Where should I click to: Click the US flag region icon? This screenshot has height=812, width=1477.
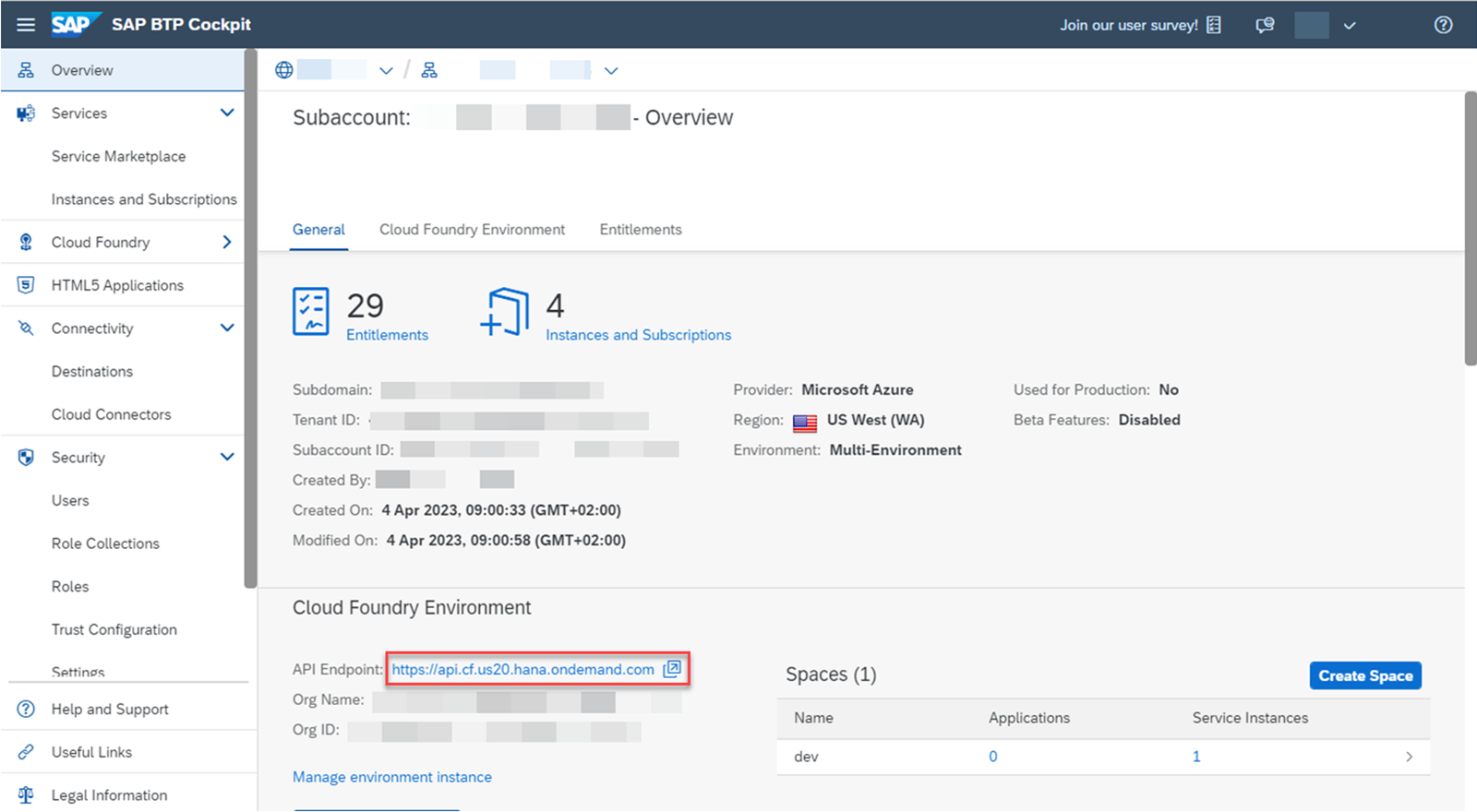pyautogui.click(x=805, y=424)
